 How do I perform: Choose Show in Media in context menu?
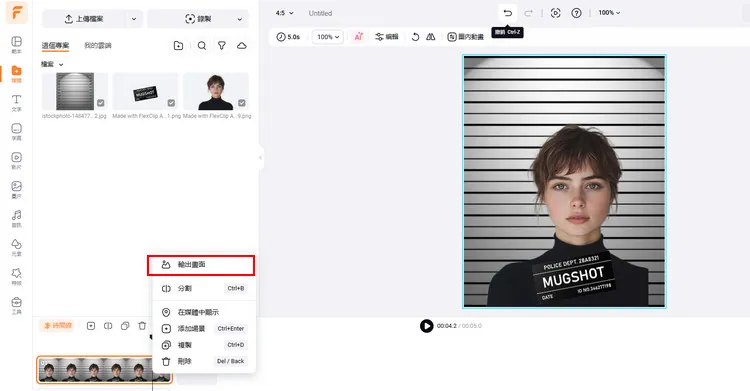pyautogui.click(x=204, y=312)
